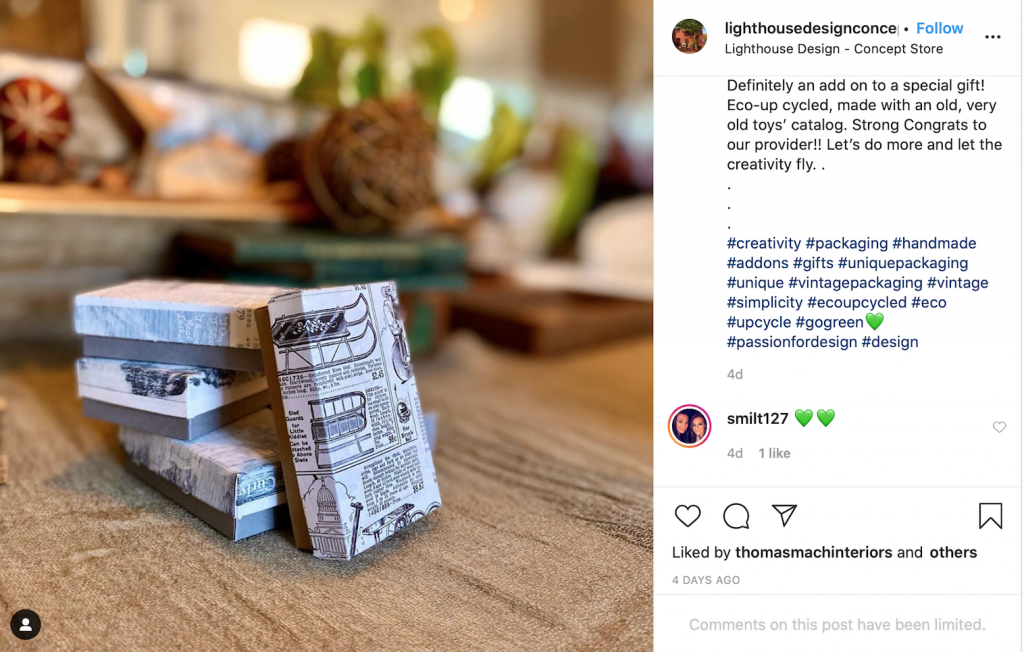
Task: Show the list of others who liked
Action: 953,553
